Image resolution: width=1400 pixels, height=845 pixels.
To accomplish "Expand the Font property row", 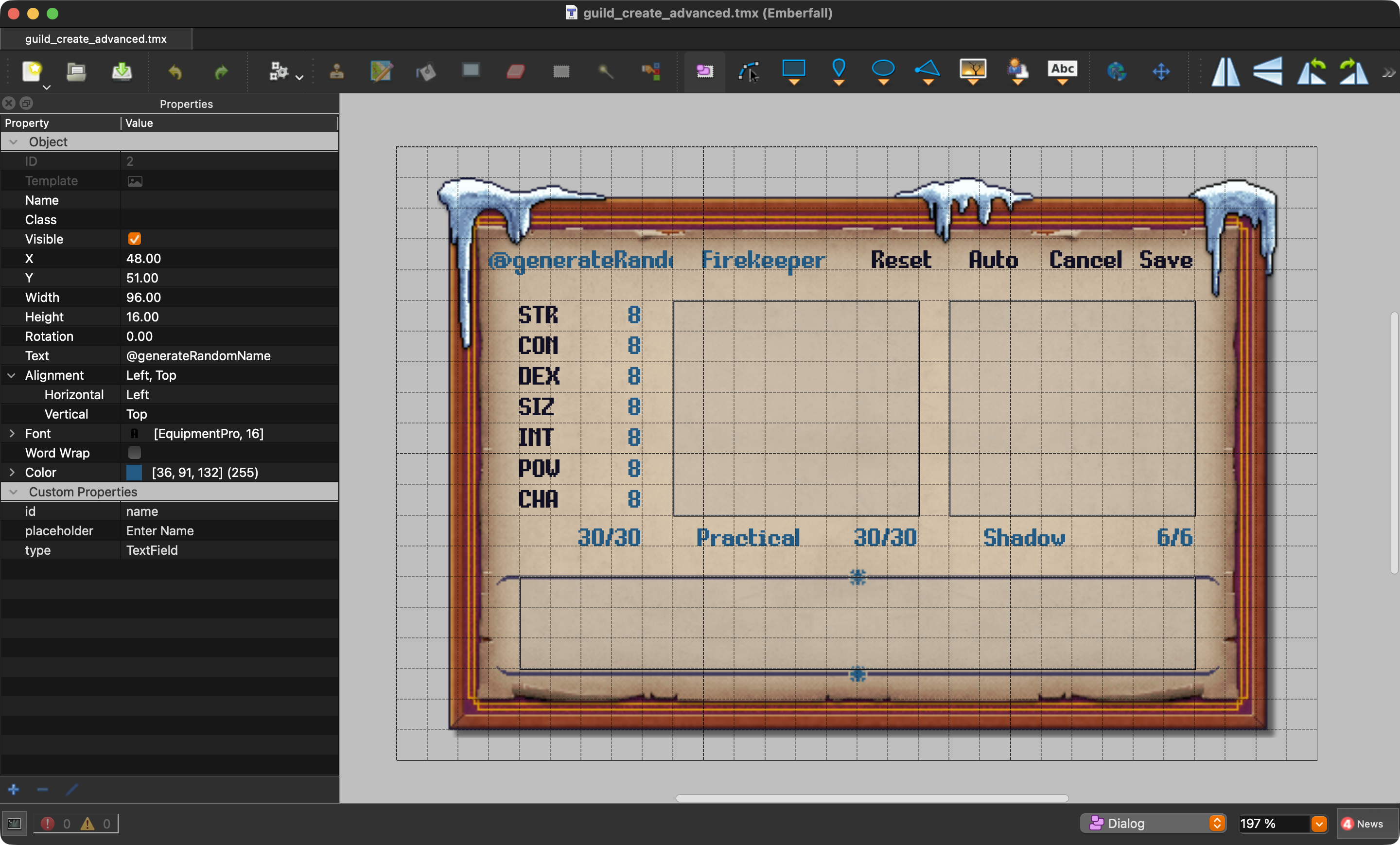I will point(11,433).
